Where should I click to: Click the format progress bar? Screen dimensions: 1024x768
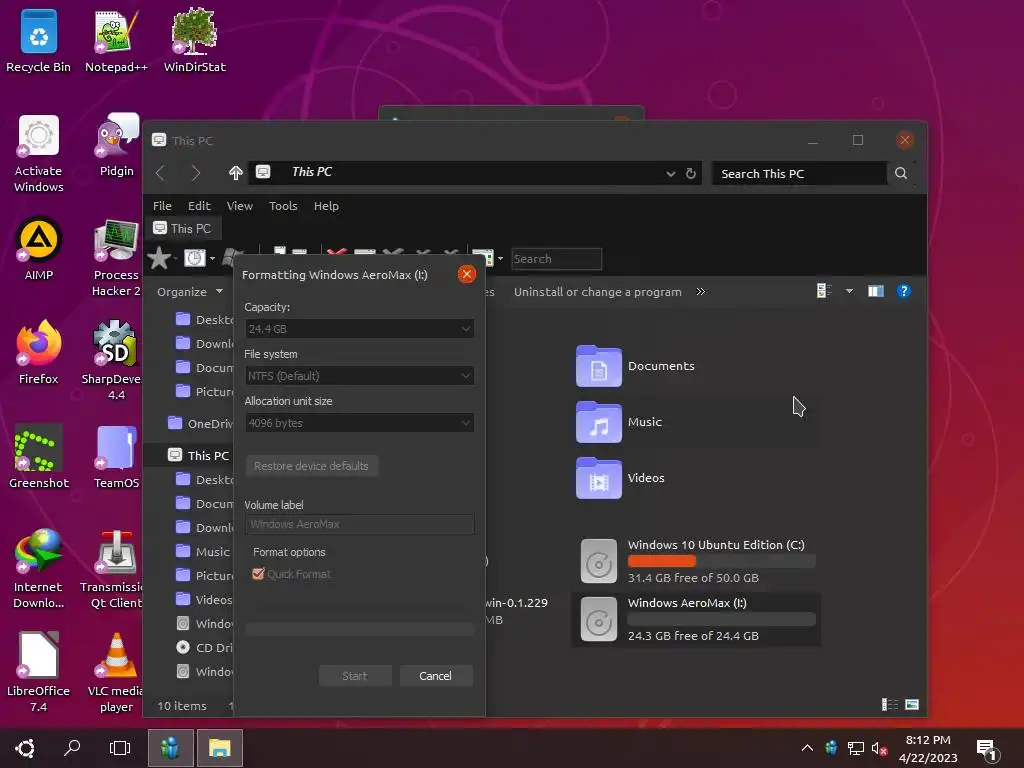[x=360, y=629]
